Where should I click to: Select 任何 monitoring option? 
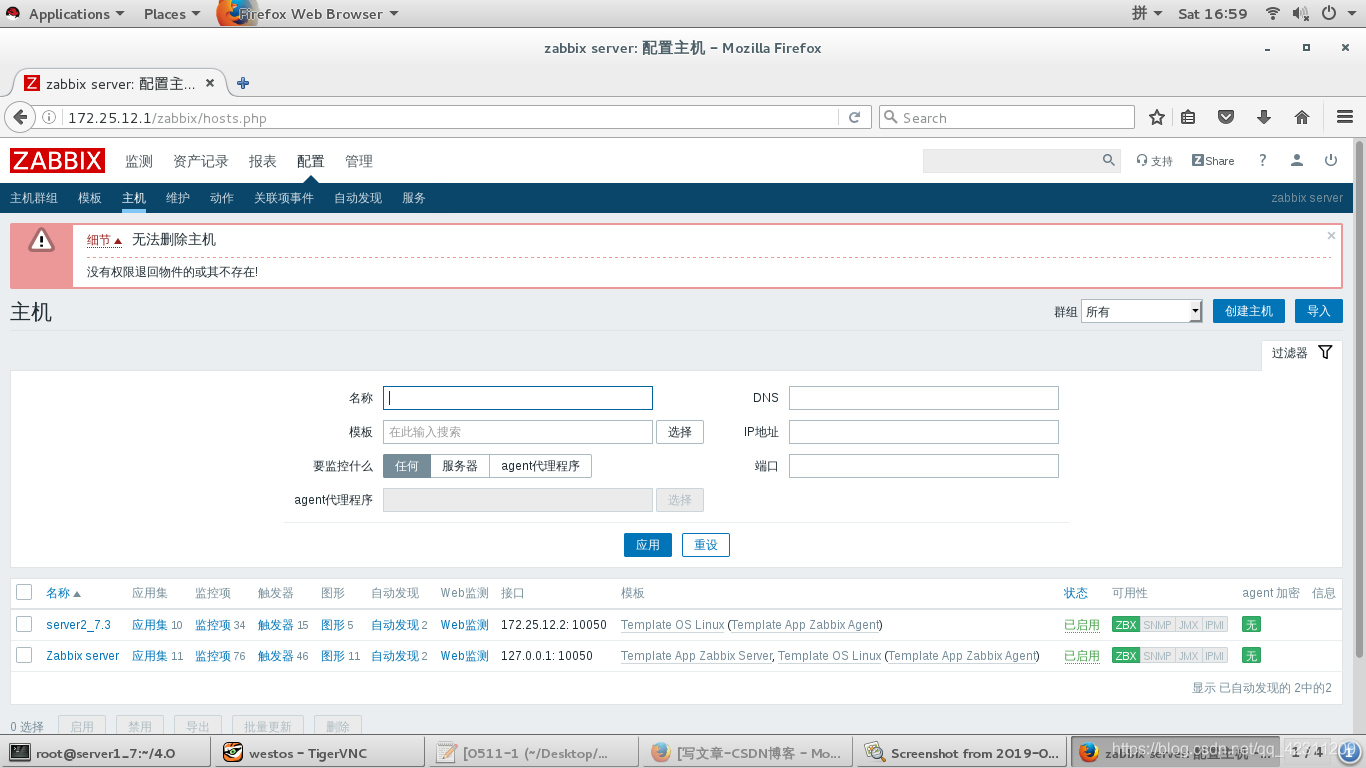click(x=407, y=466)
